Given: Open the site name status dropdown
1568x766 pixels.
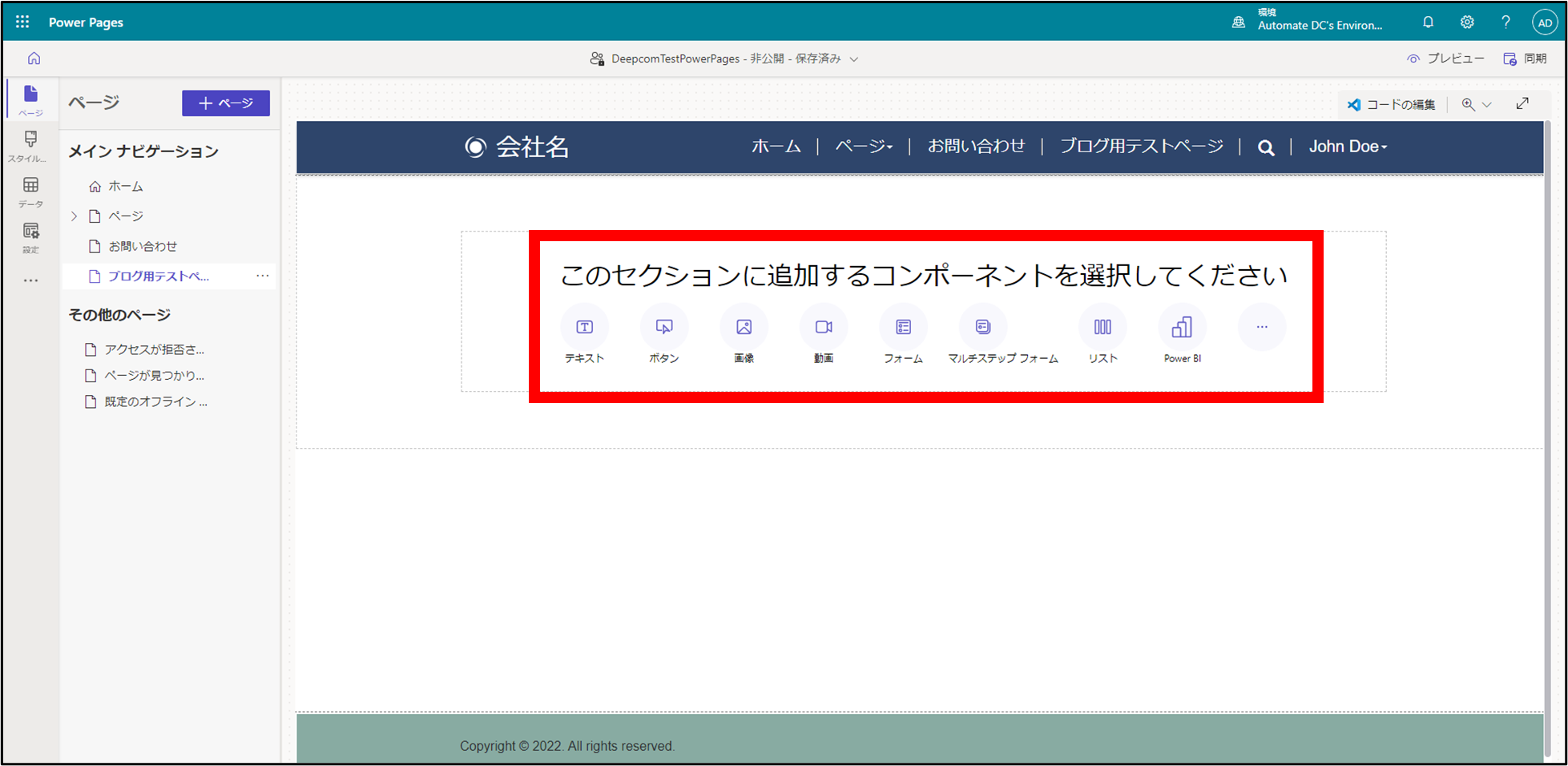Looking at the screenshot, I should pos(854,59).
